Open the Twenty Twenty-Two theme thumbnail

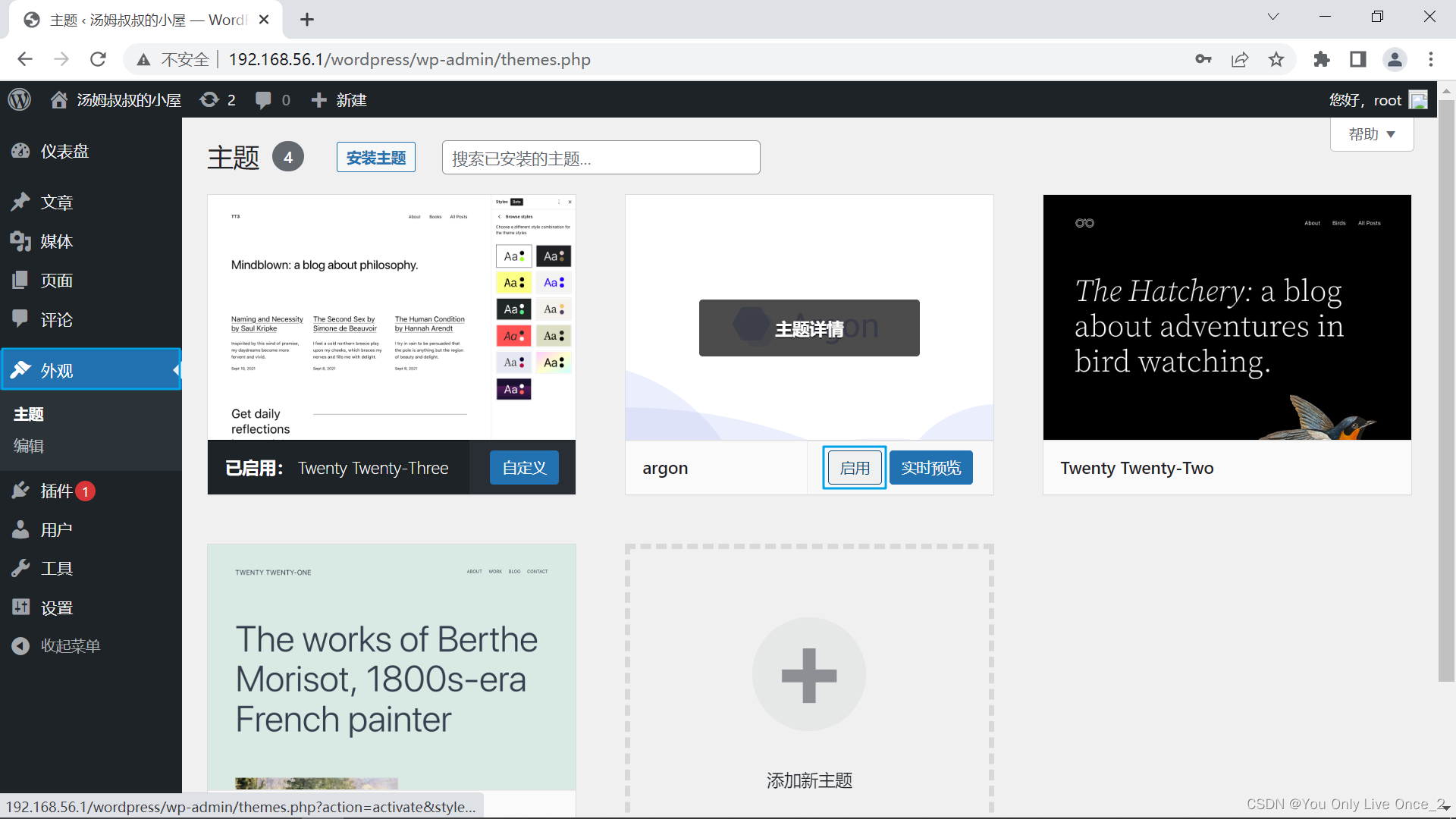click(1227, 317)
